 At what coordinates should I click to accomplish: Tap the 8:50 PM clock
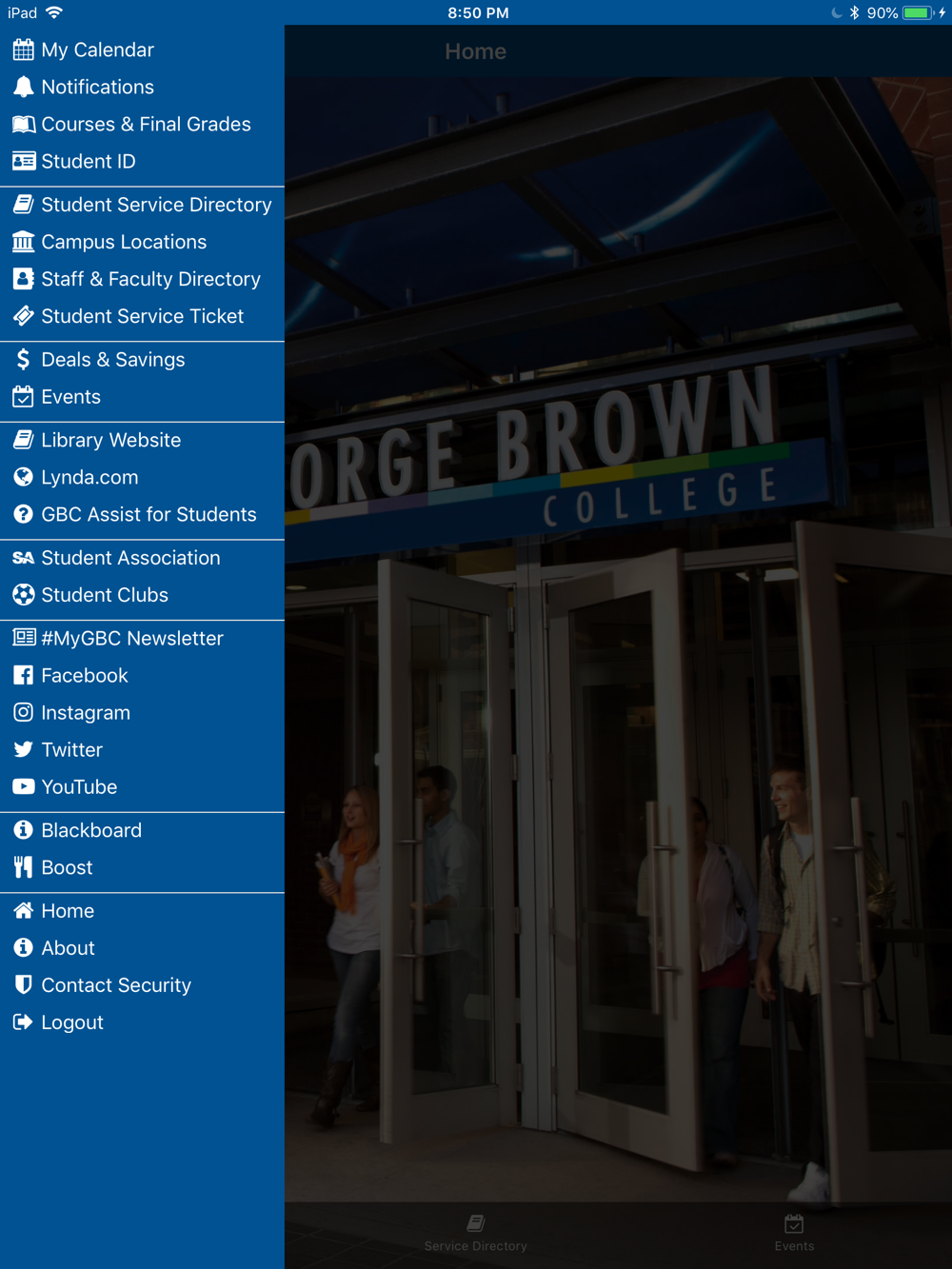point(478,12)
